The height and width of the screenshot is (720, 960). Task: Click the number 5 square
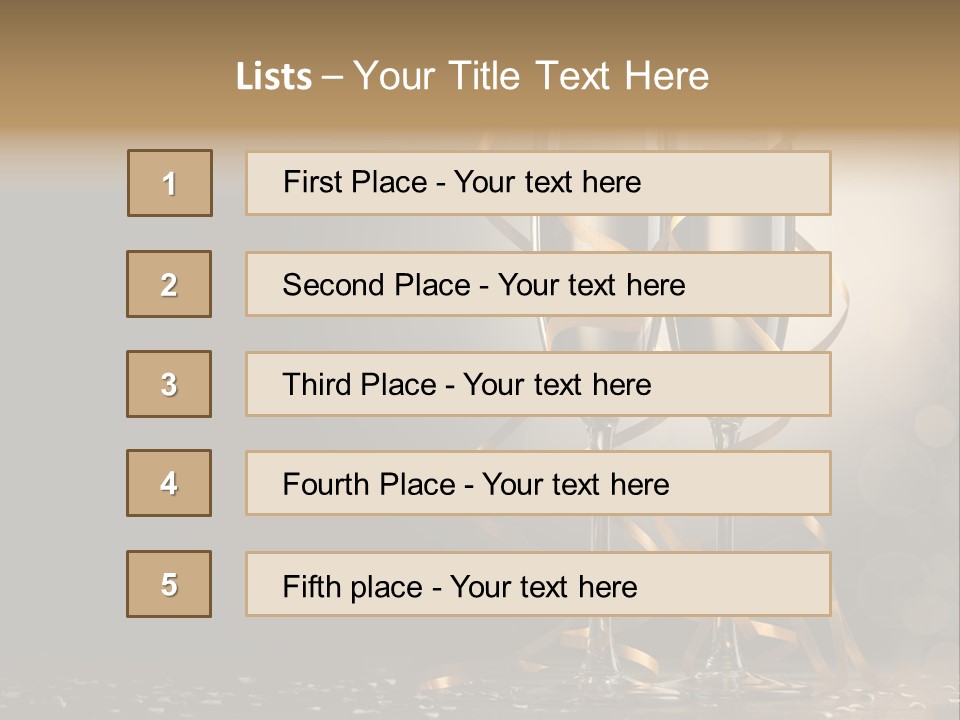[x=169, y=584]
